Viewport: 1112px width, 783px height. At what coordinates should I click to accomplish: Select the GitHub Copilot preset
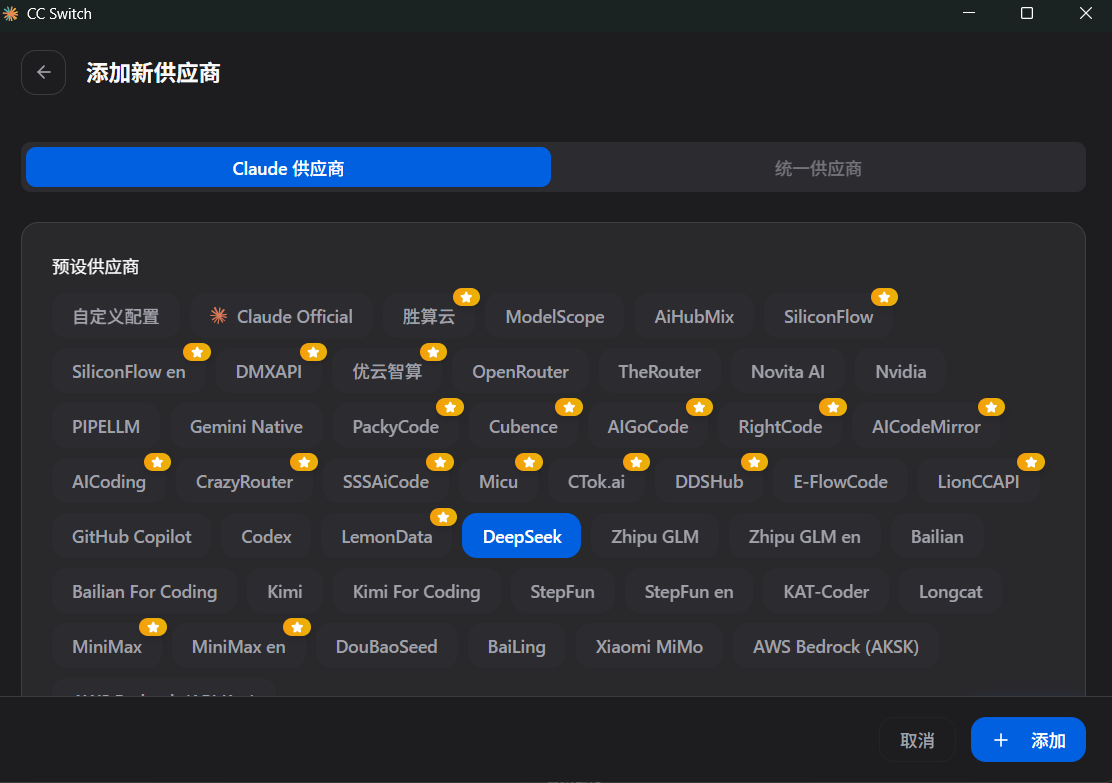click(x=131, y=536)
